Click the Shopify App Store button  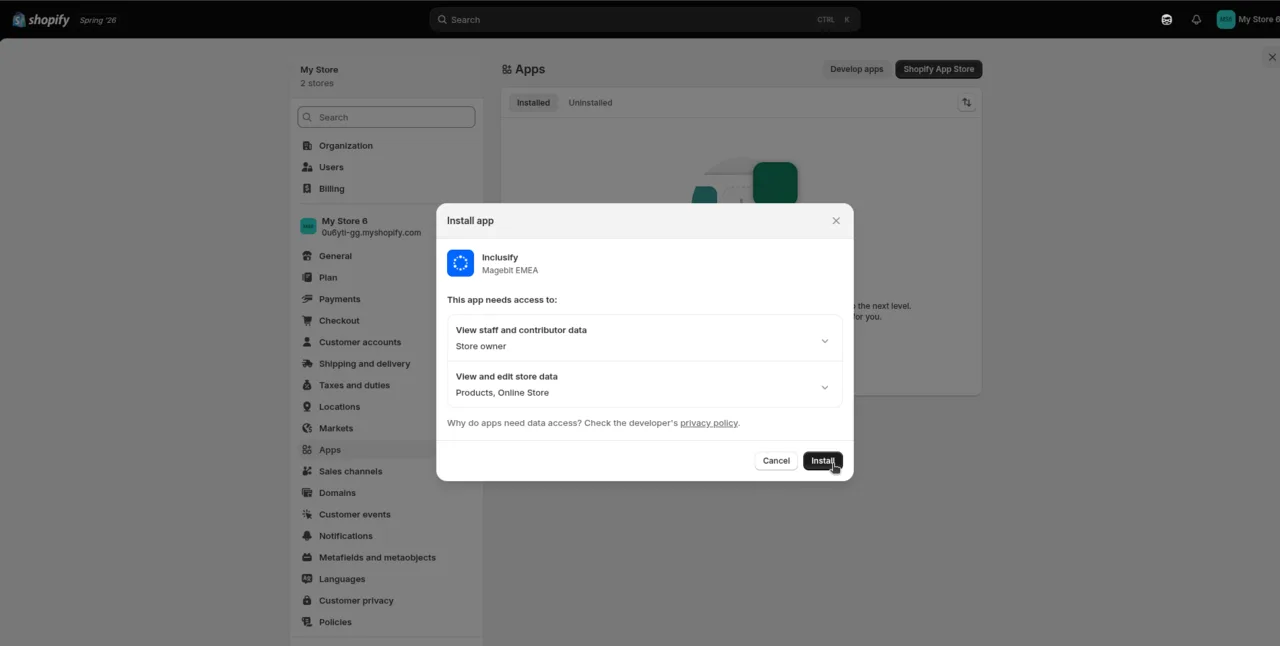click(x=939, y=69)
